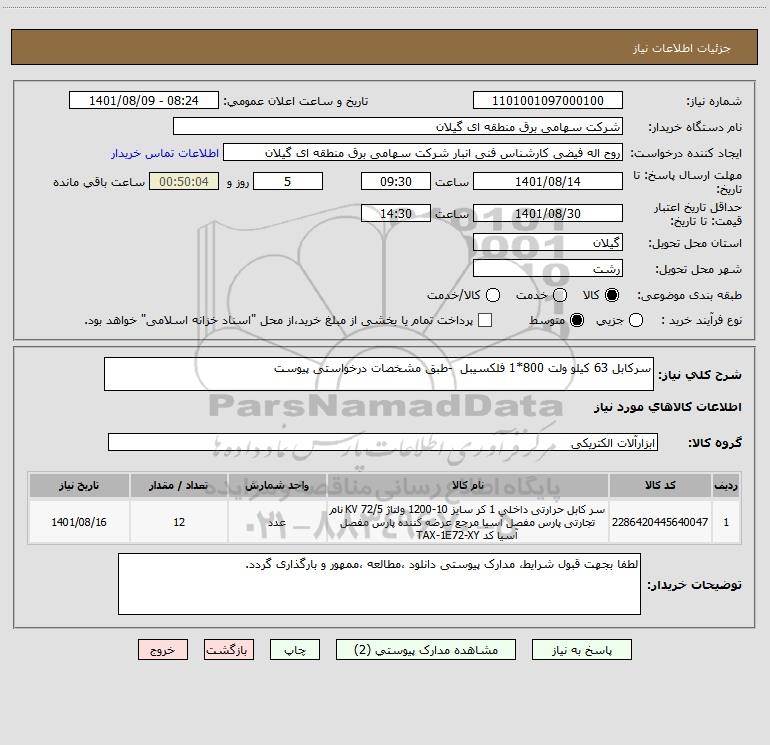Click the ساعت باقی مانده label
The width and height of the screenshot is (770, 745).
(x=99, y=182)
